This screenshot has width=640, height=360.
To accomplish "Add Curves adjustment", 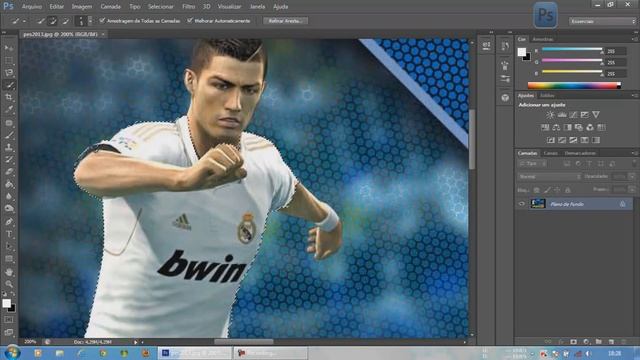I will tap(573, 115).
